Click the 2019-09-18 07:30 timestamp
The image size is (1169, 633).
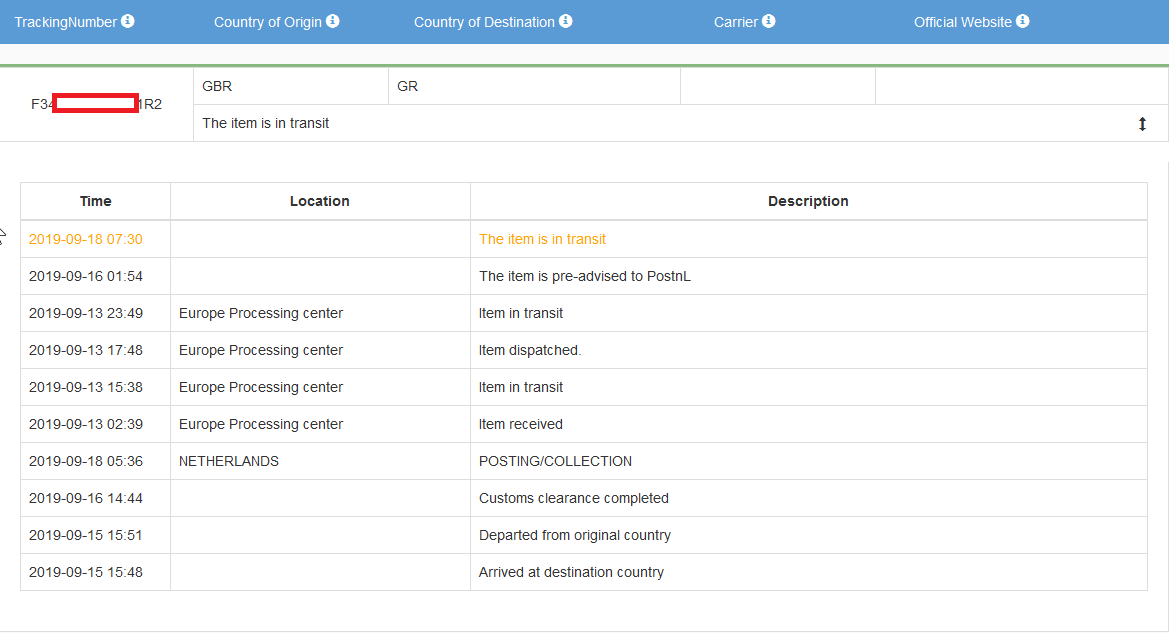click(x=86, y=239)
